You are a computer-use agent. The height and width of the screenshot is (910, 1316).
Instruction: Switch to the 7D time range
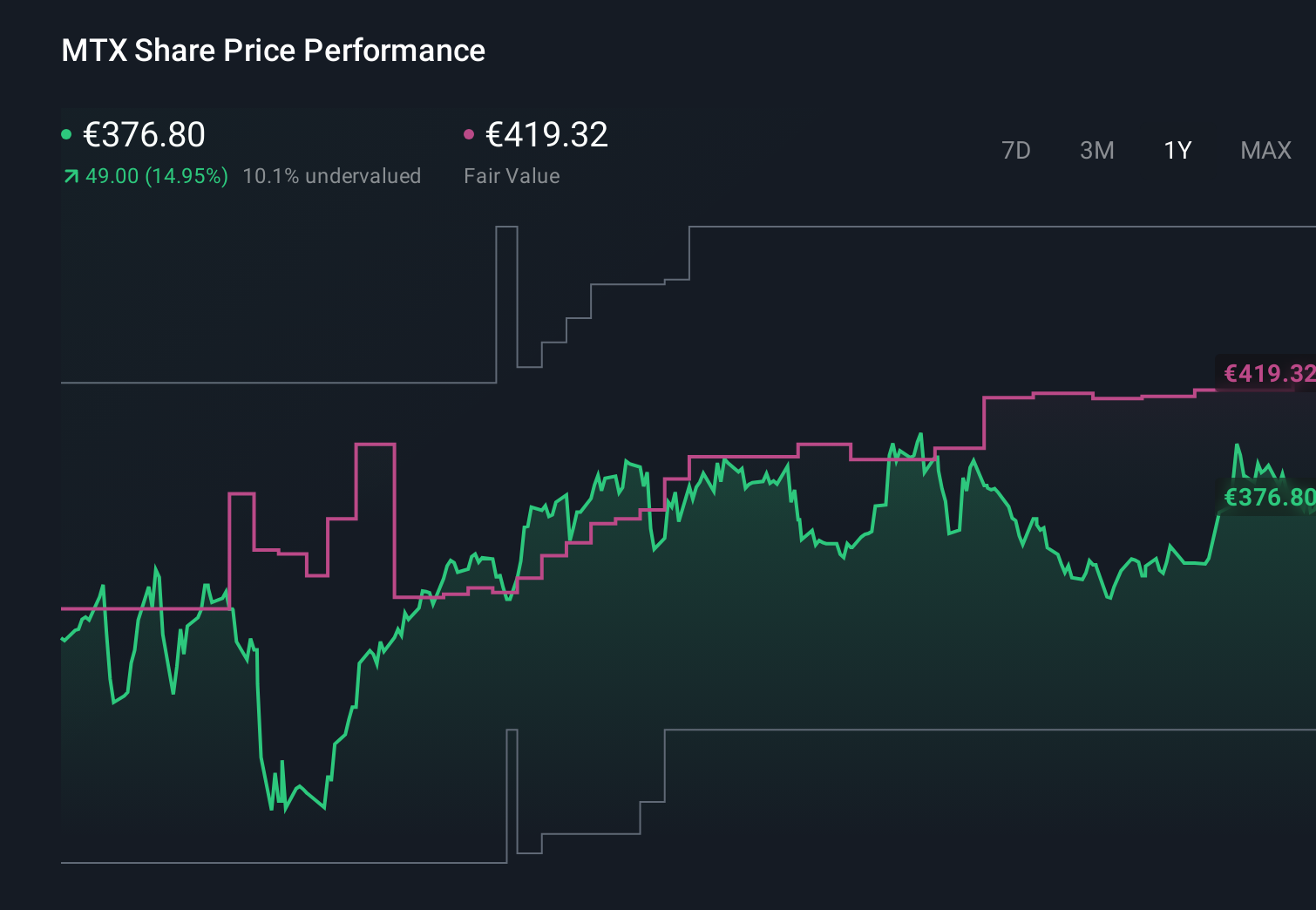point(1016,150)
